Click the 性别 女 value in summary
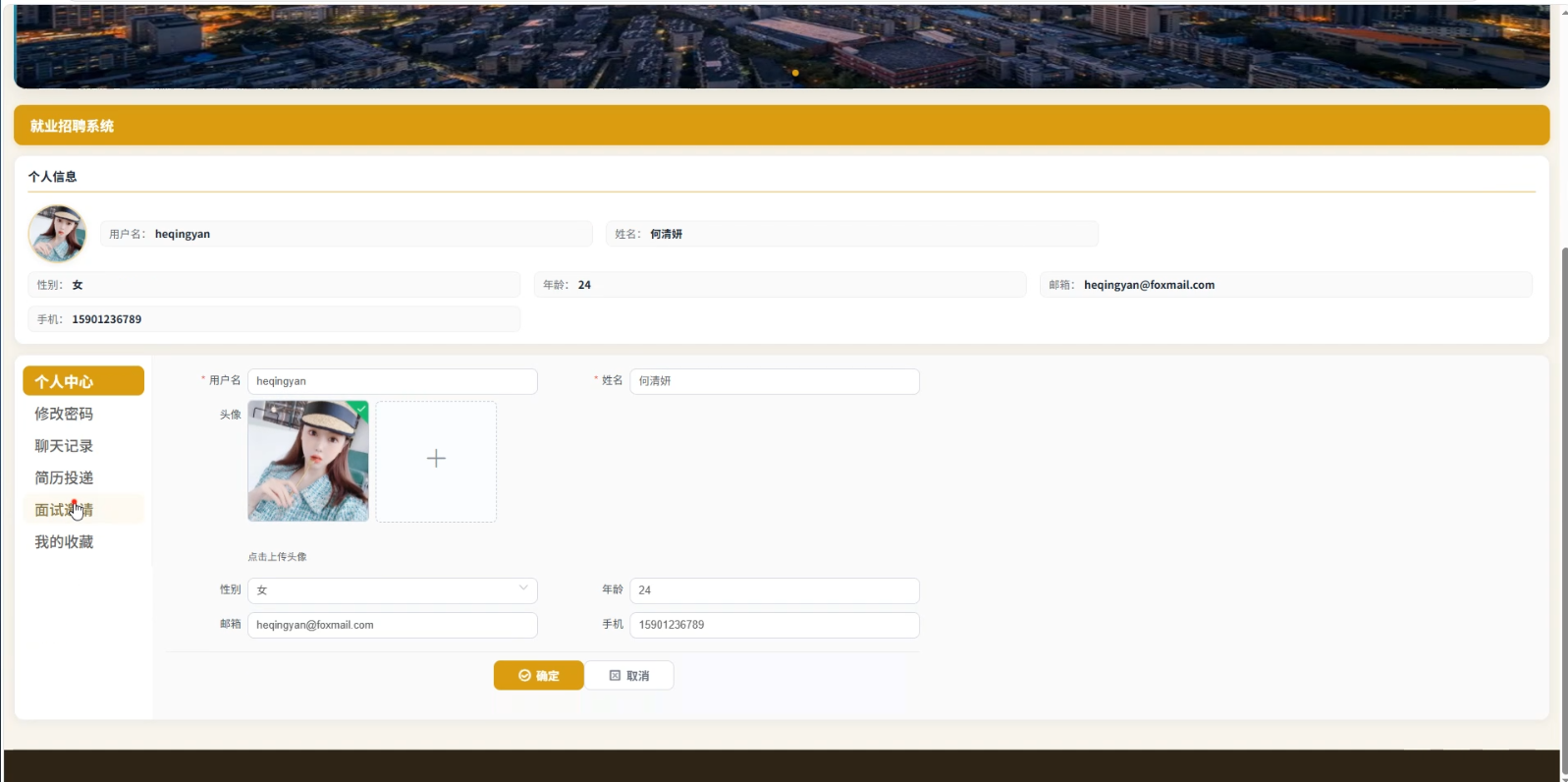 (x=78, y=285)
